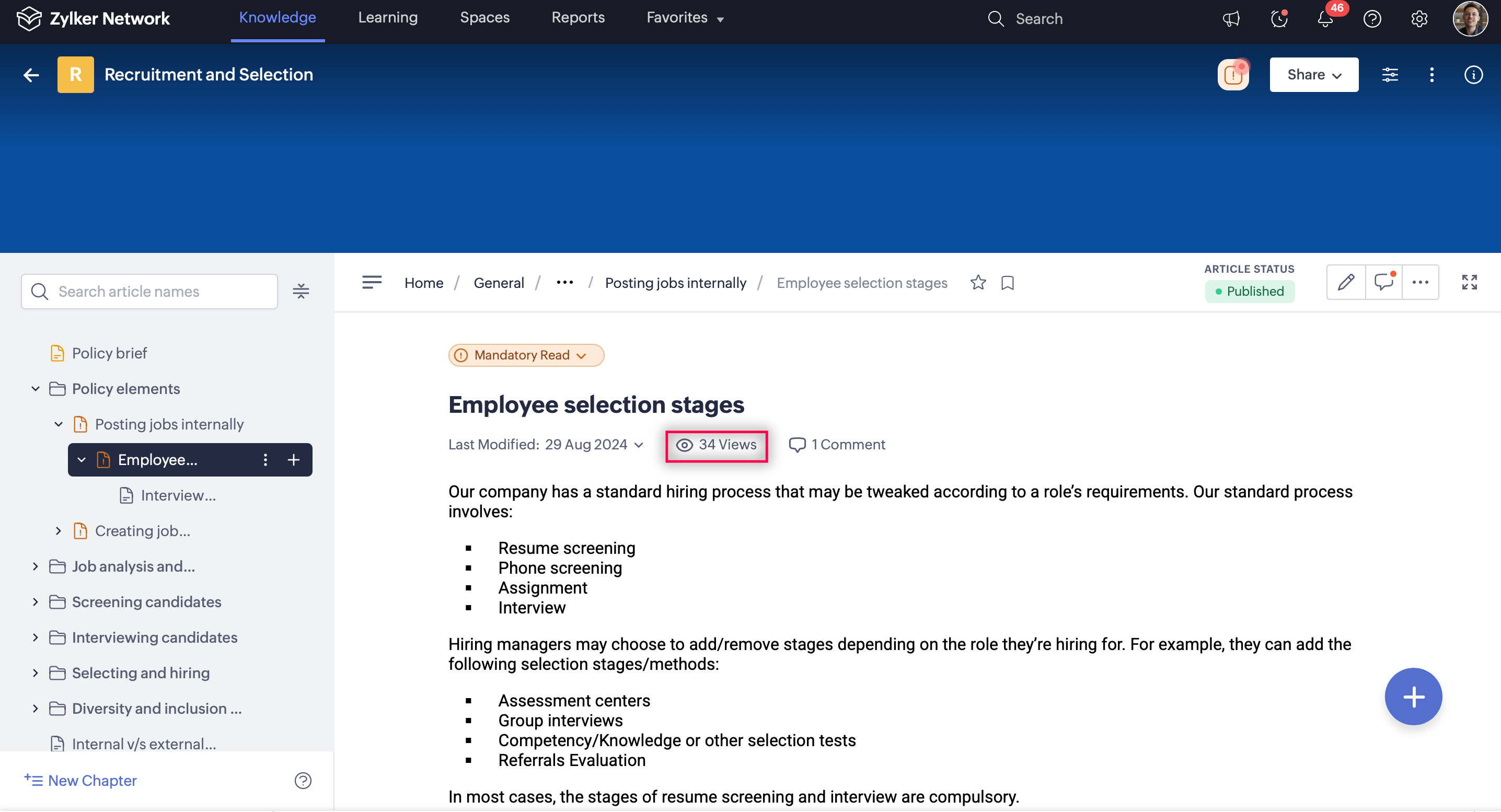Image resolution: width=1501 pixels, height=812 pixels.
Task: Click the 34 Views counter
Action: [716, 445]
